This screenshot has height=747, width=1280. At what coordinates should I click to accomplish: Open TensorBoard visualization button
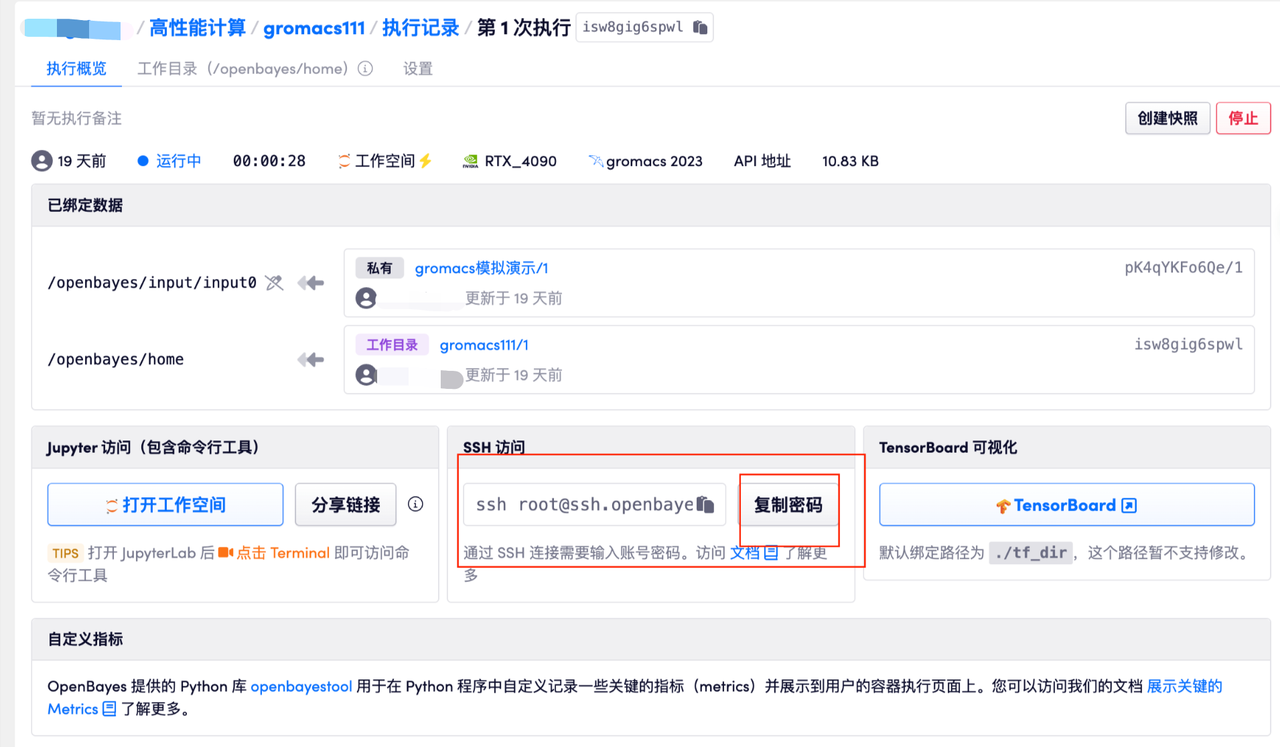[x=1066, y=505]
